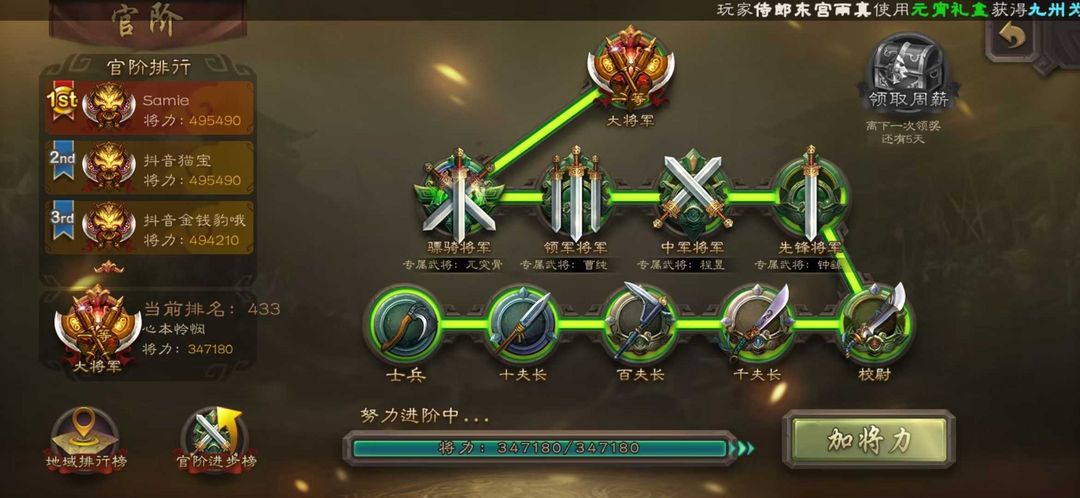Expand the ranking list arrow below third place
This screenshot has height=498, width=1080.
click(x=109, y=267)
